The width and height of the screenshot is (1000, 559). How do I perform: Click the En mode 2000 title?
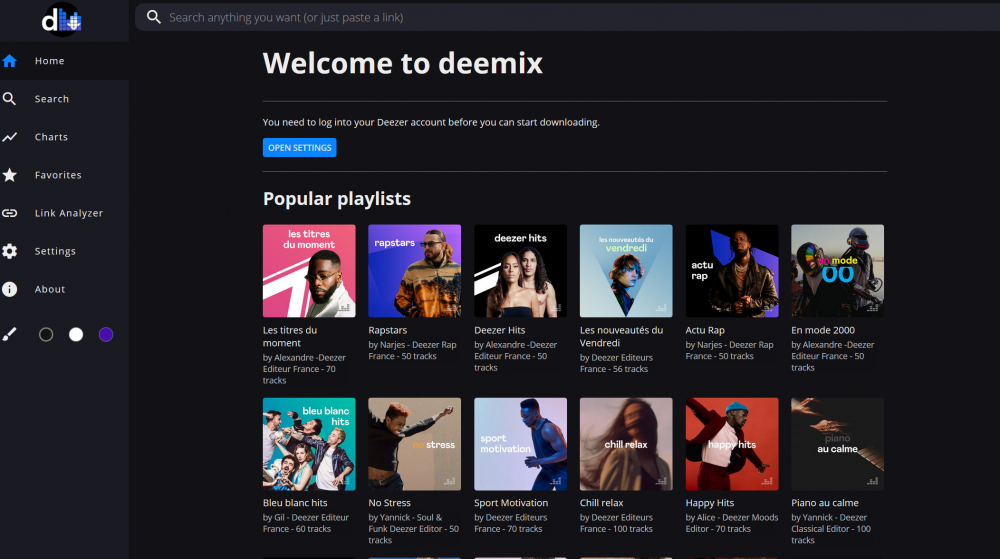pyautogui.click(x=823, y=330)
